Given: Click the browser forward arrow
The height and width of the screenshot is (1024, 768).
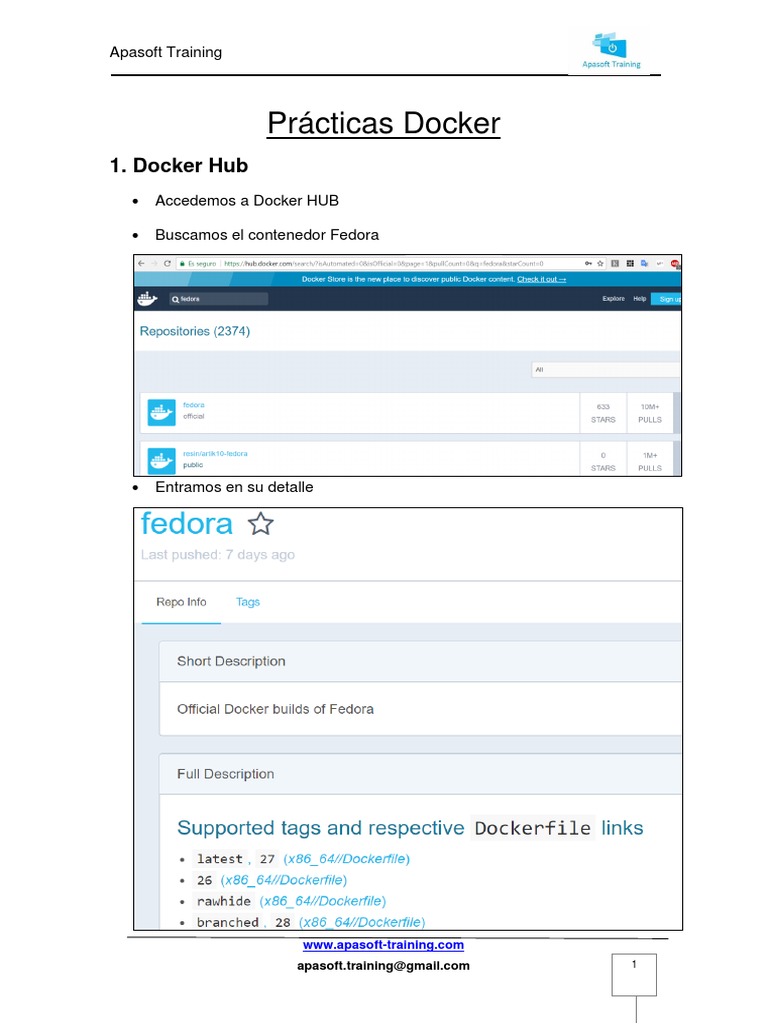Looking at the screenshot, I should point(154,263).
